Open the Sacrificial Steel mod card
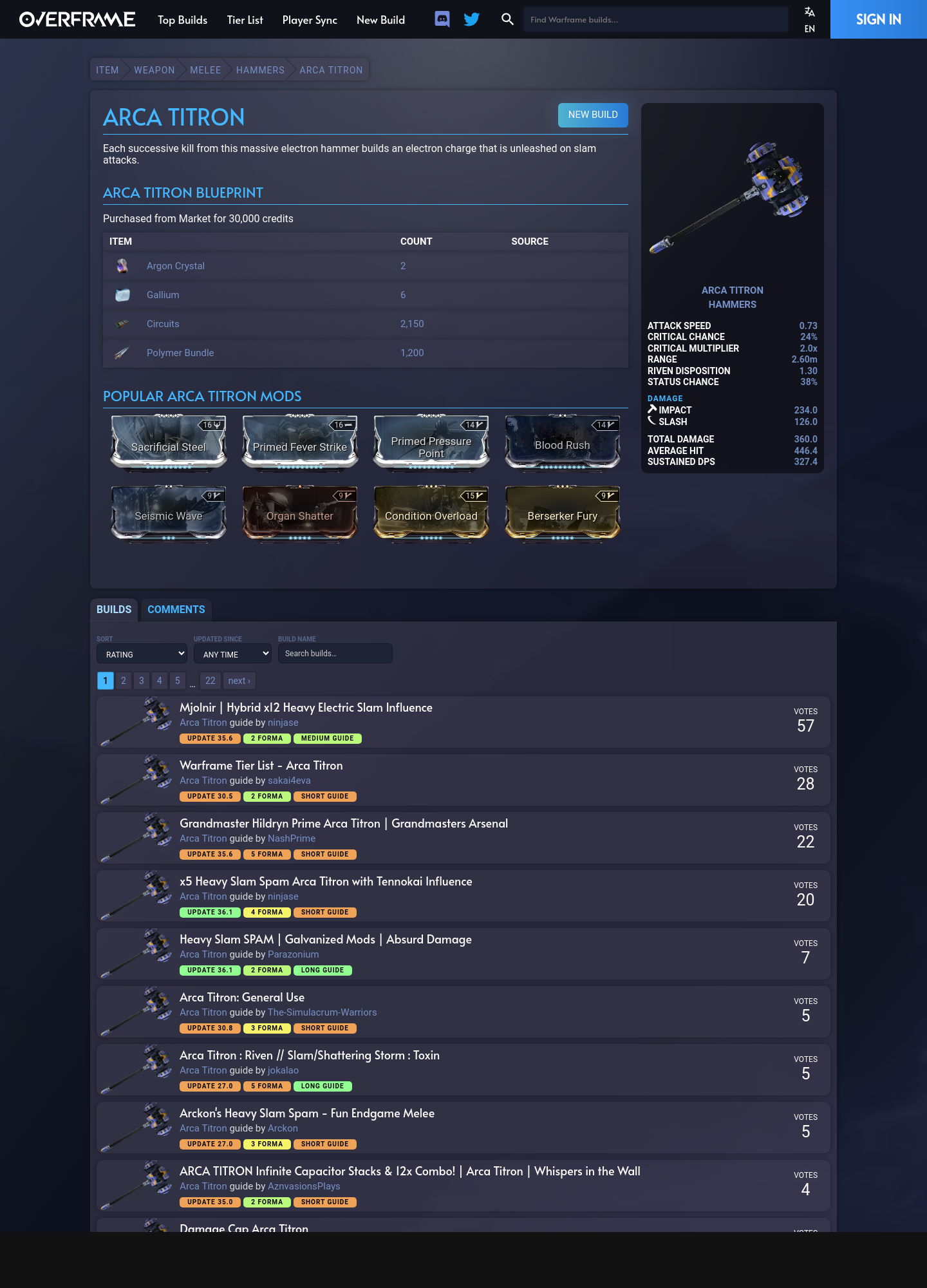 click(x=169, y=443)
